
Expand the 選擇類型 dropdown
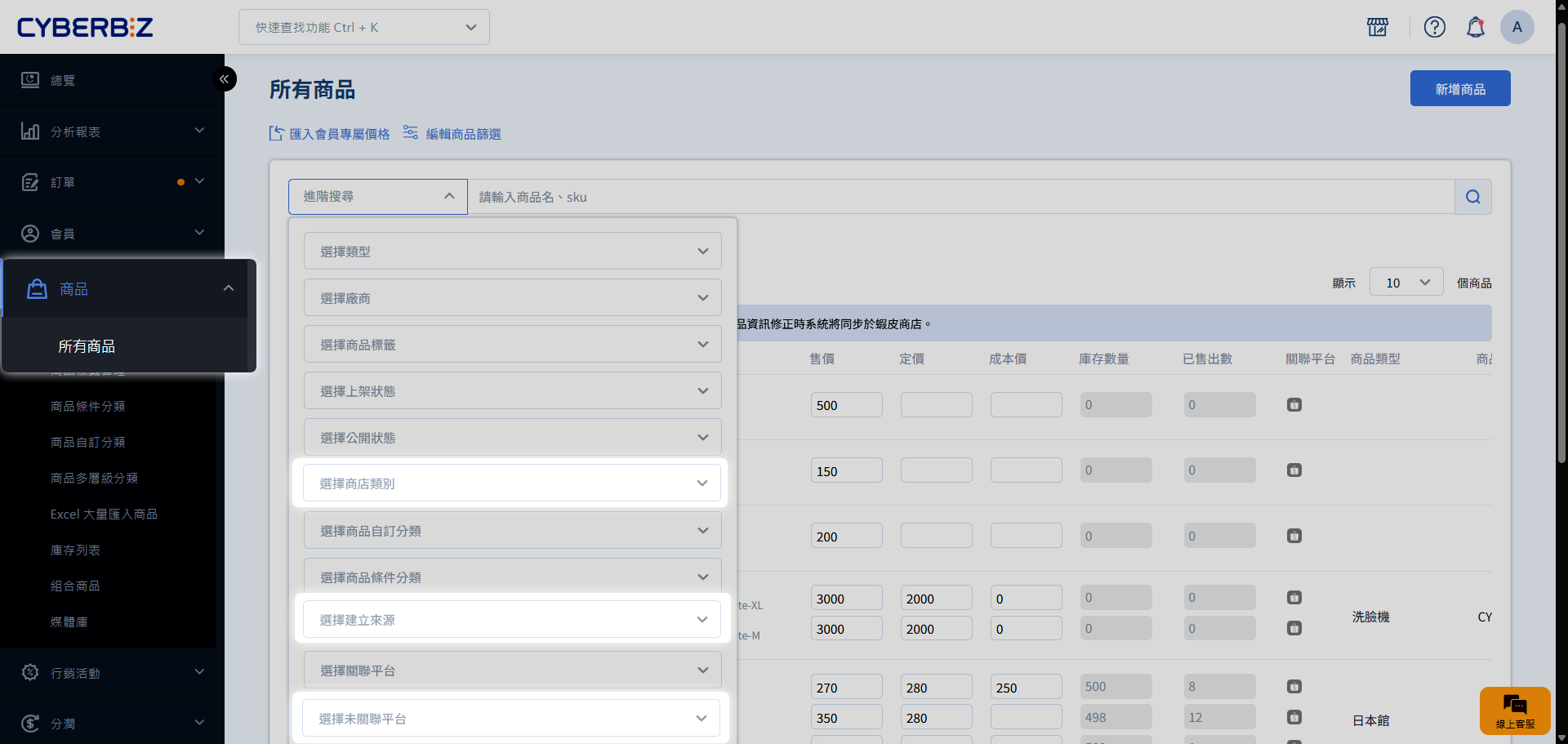coord(512,252)
